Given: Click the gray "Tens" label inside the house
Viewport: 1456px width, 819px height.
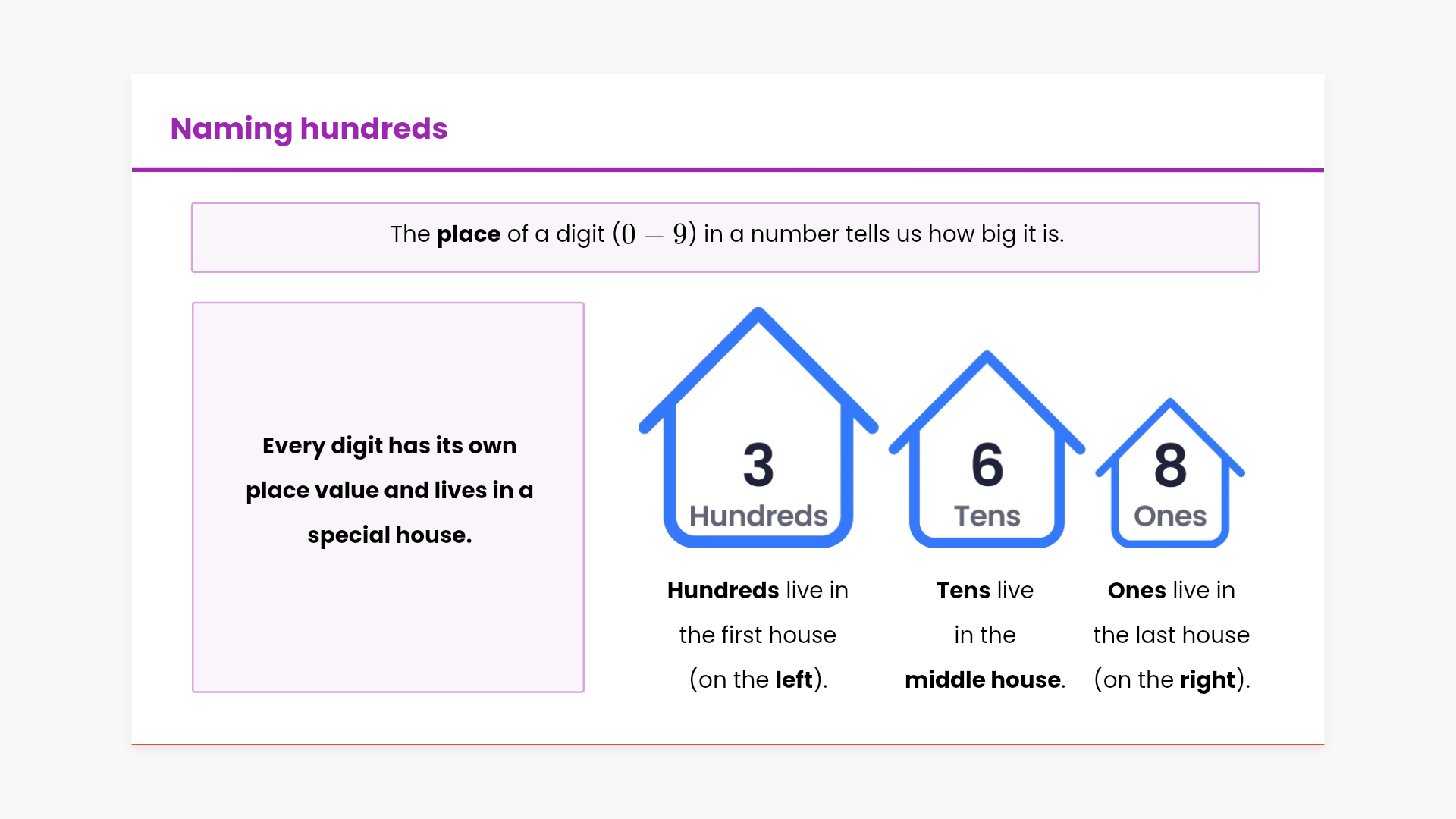Looking at the screenshot, I should point(987,516).
